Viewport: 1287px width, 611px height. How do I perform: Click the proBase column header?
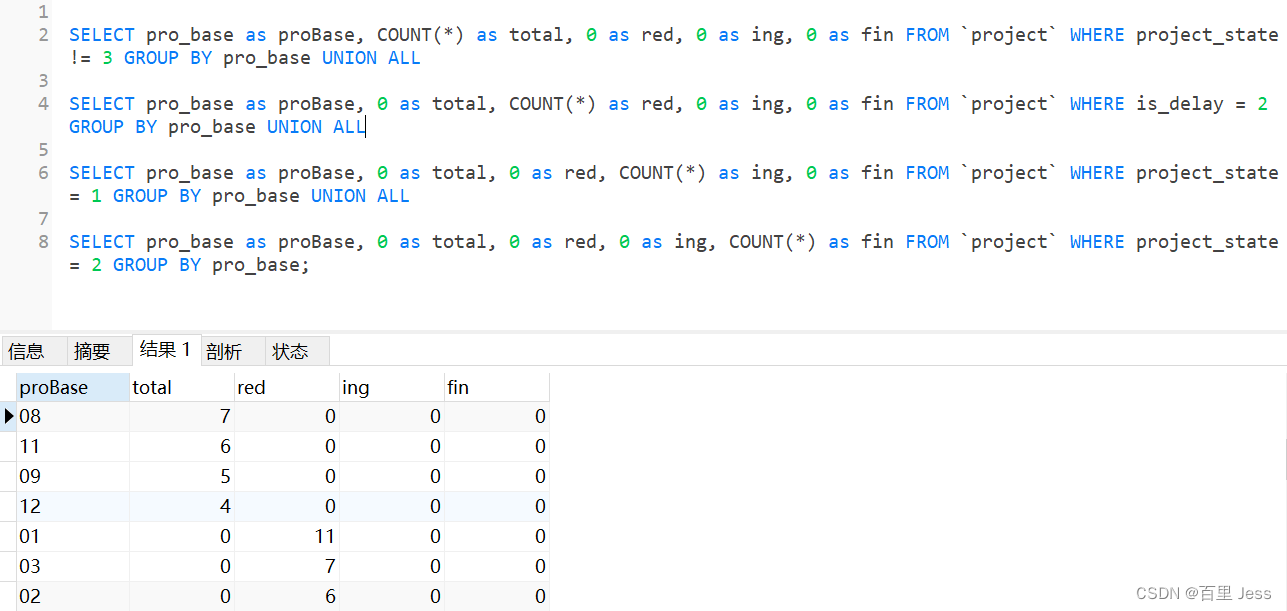(73, 387)
